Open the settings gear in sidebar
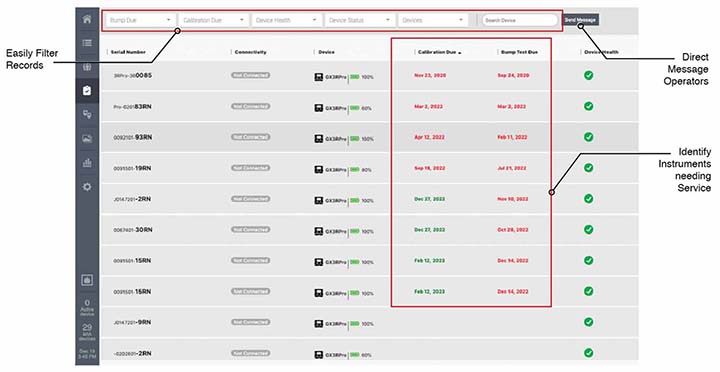This screenshot has width=720, height=372. coord(87,187)
